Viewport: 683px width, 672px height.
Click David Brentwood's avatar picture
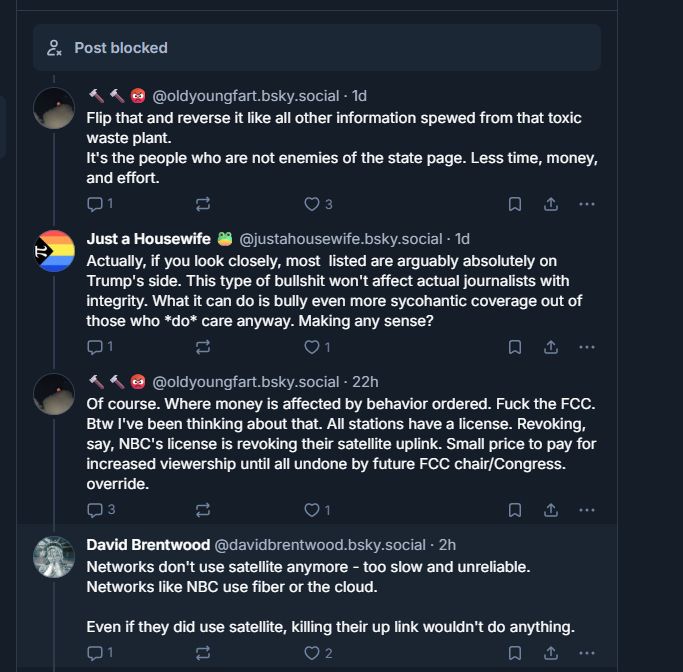click(54, 557)
